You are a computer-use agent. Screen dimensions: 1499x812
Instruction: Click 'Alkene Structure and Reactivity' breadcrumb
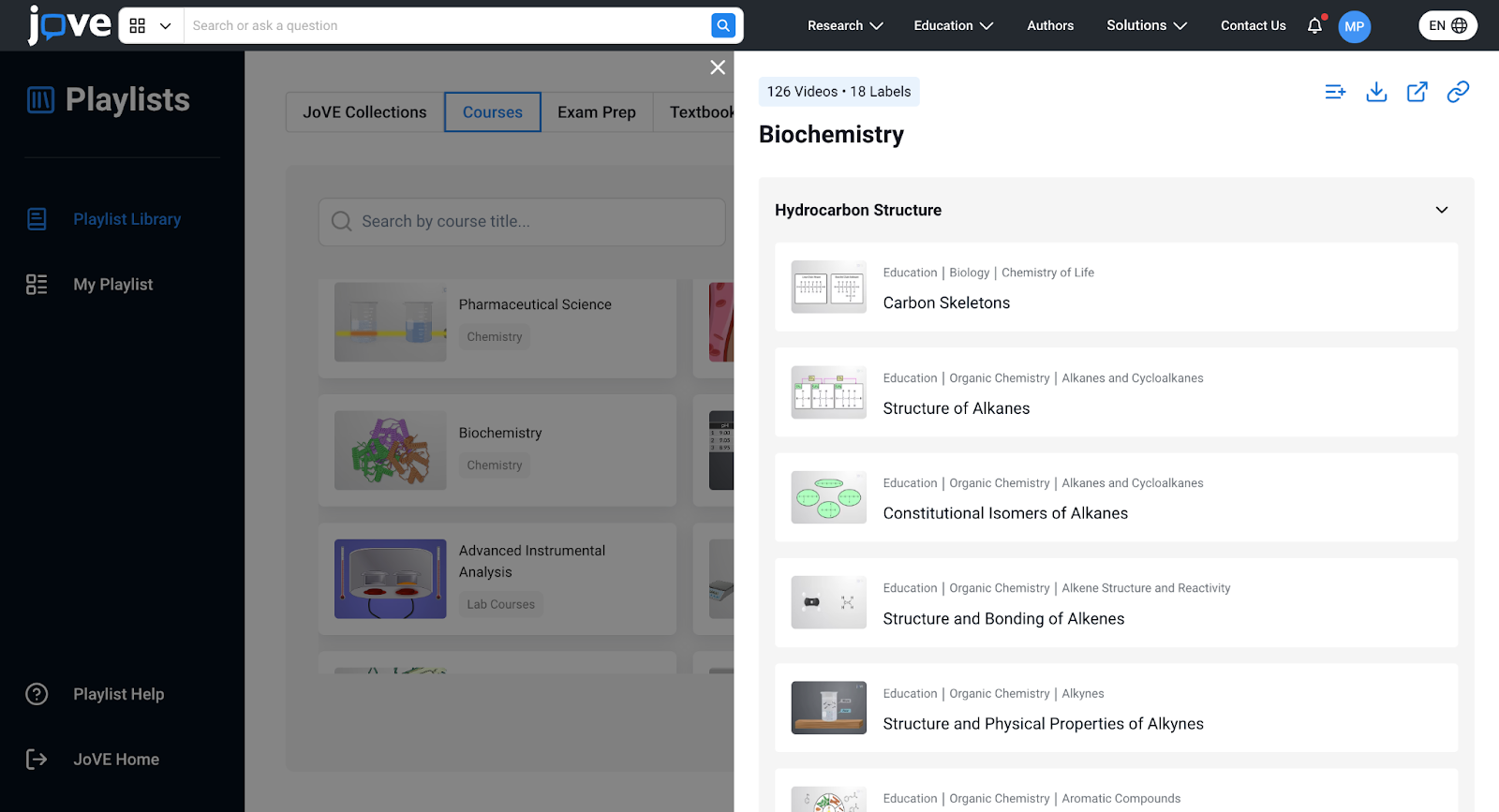coord(1146,588)
